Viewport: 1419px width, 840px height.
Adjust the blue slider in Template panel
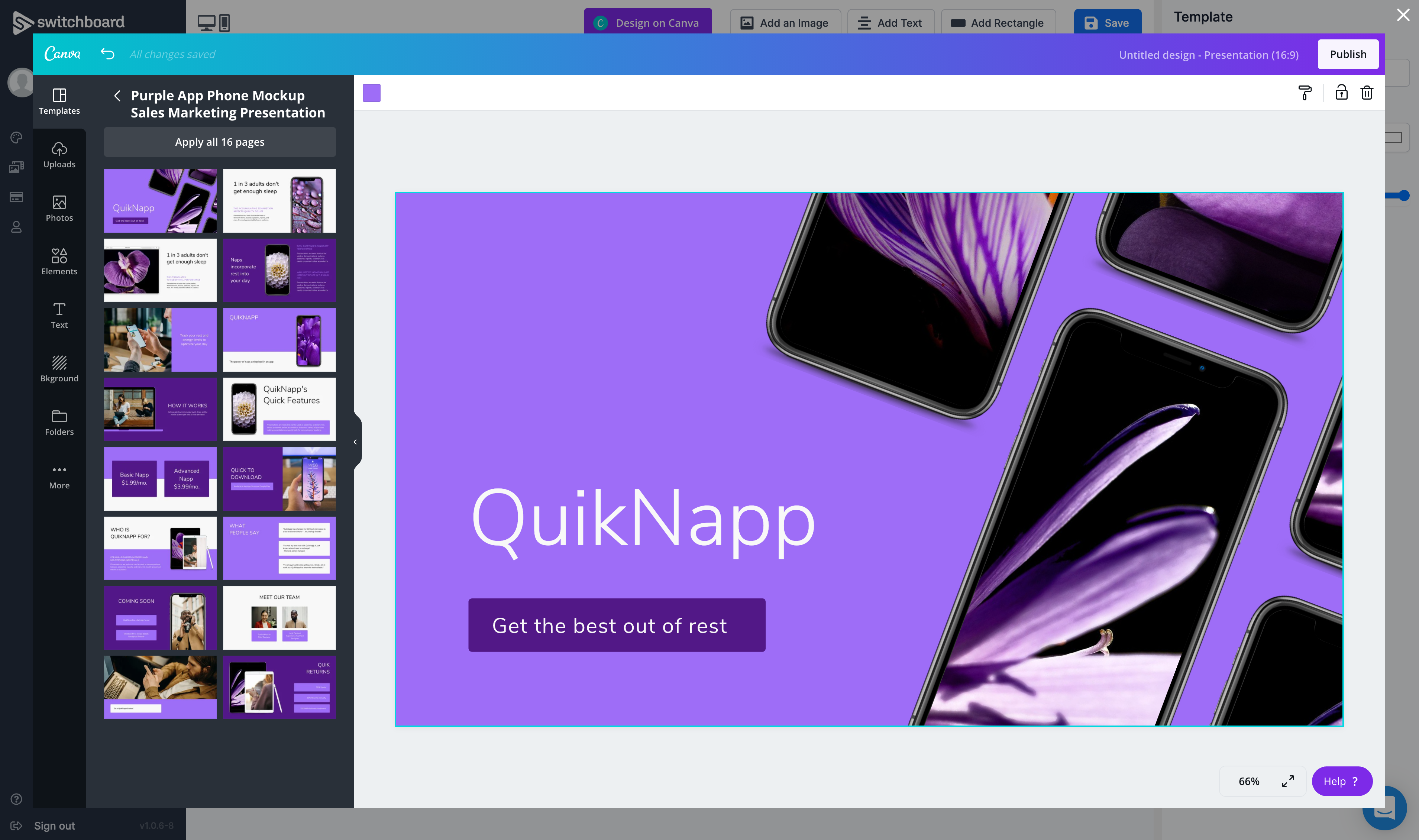coord(1404,196)
